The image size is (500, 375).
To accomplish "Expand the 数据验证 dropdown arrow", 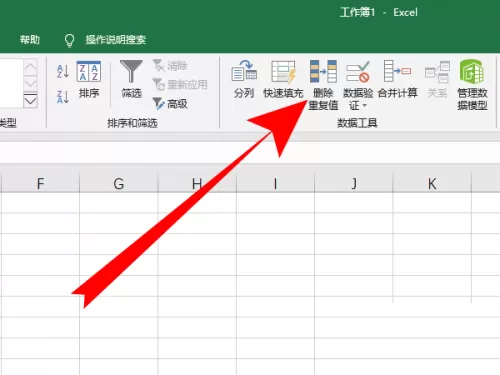I will click(x=364, y=106).
